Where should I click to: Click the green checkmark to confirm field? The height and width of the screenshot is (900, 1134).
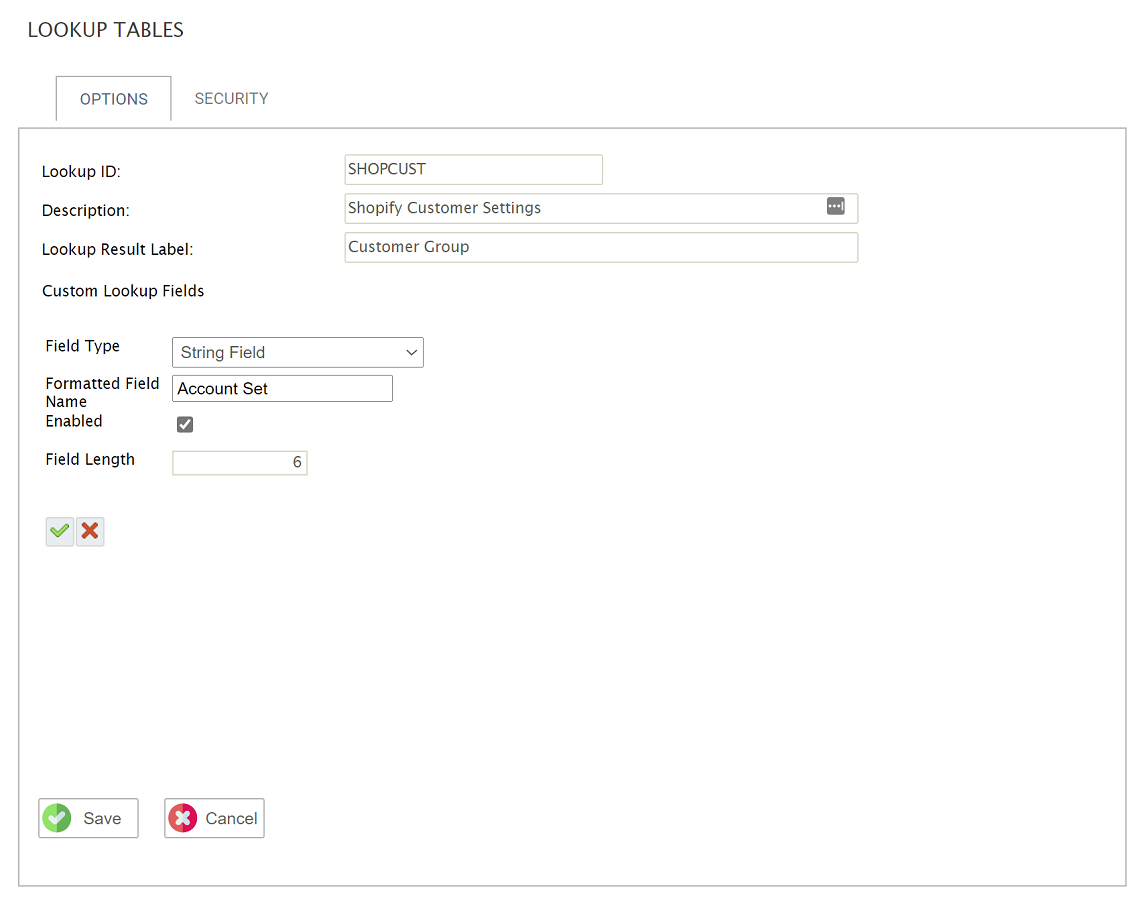coord(60,531)
